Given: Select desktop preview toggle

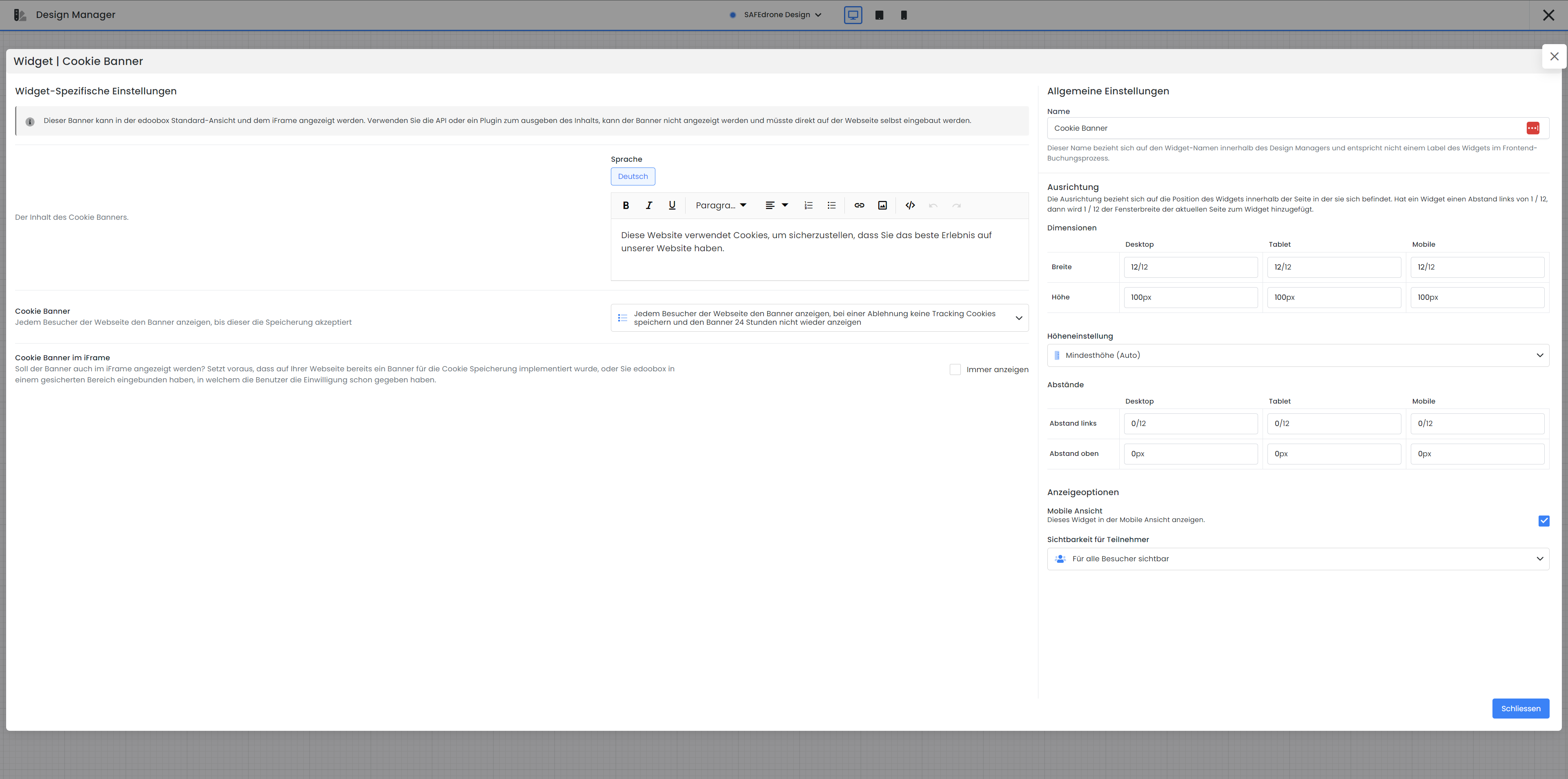Looking at the screenshot, I should (853, 15).
